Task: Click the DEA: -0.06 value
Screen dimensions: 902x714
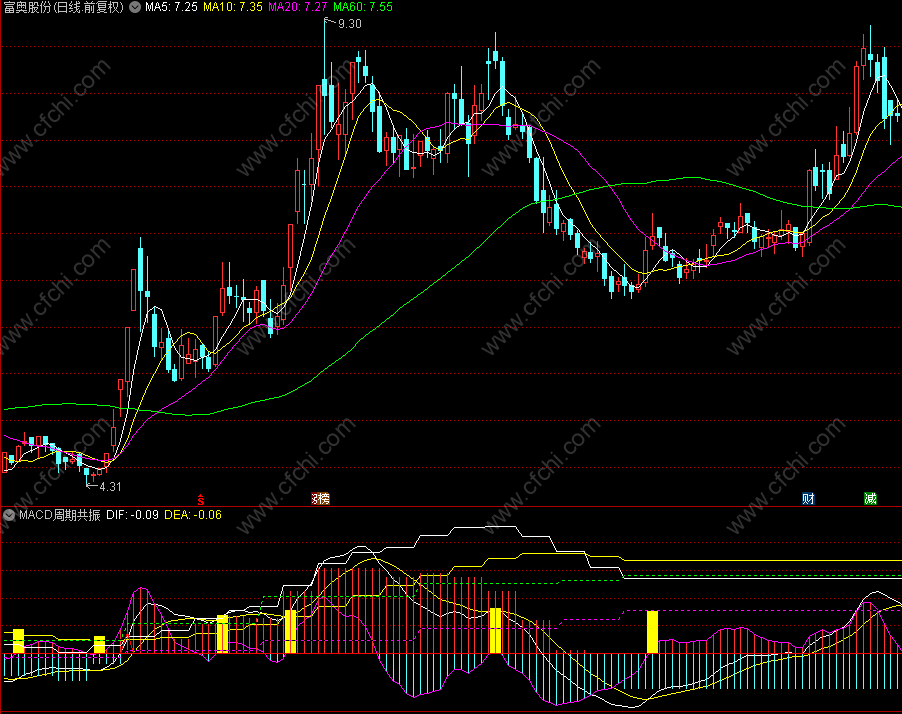Action: click(193, 515)
